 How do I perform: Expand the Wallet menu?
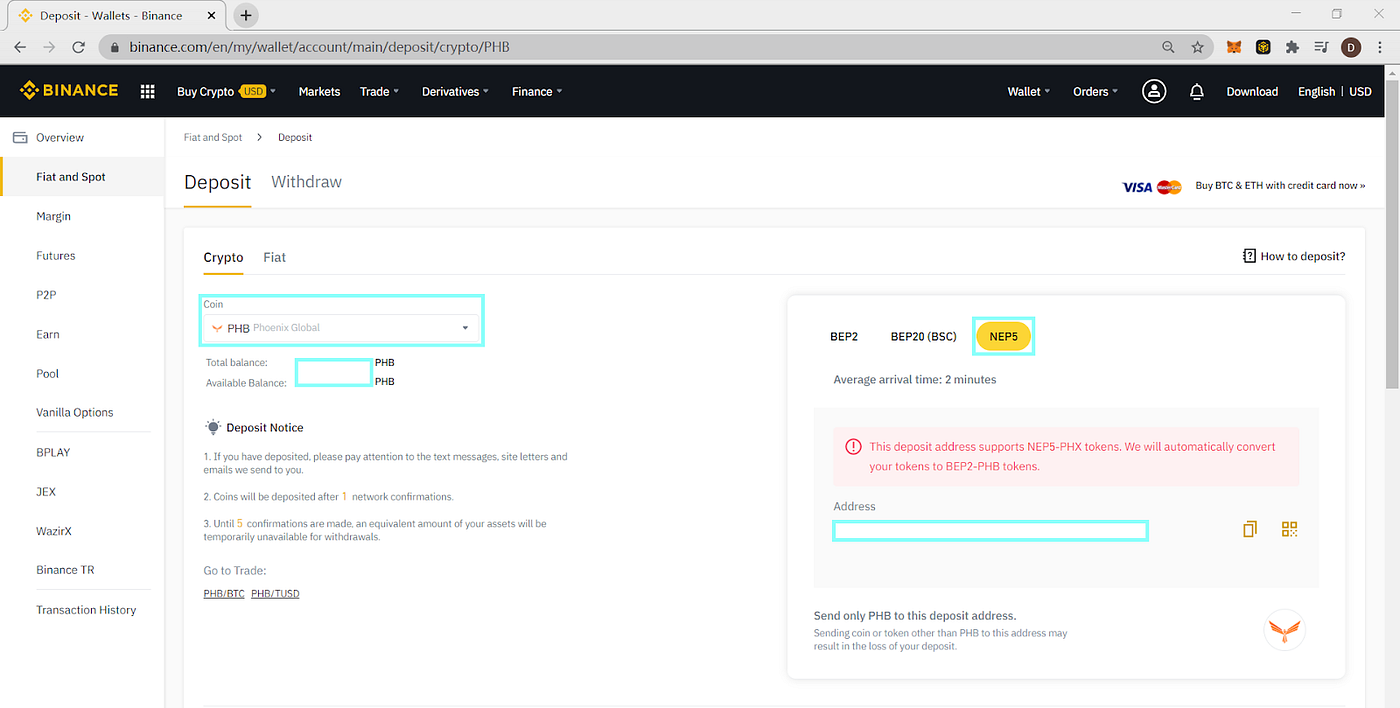(1029, 91)
